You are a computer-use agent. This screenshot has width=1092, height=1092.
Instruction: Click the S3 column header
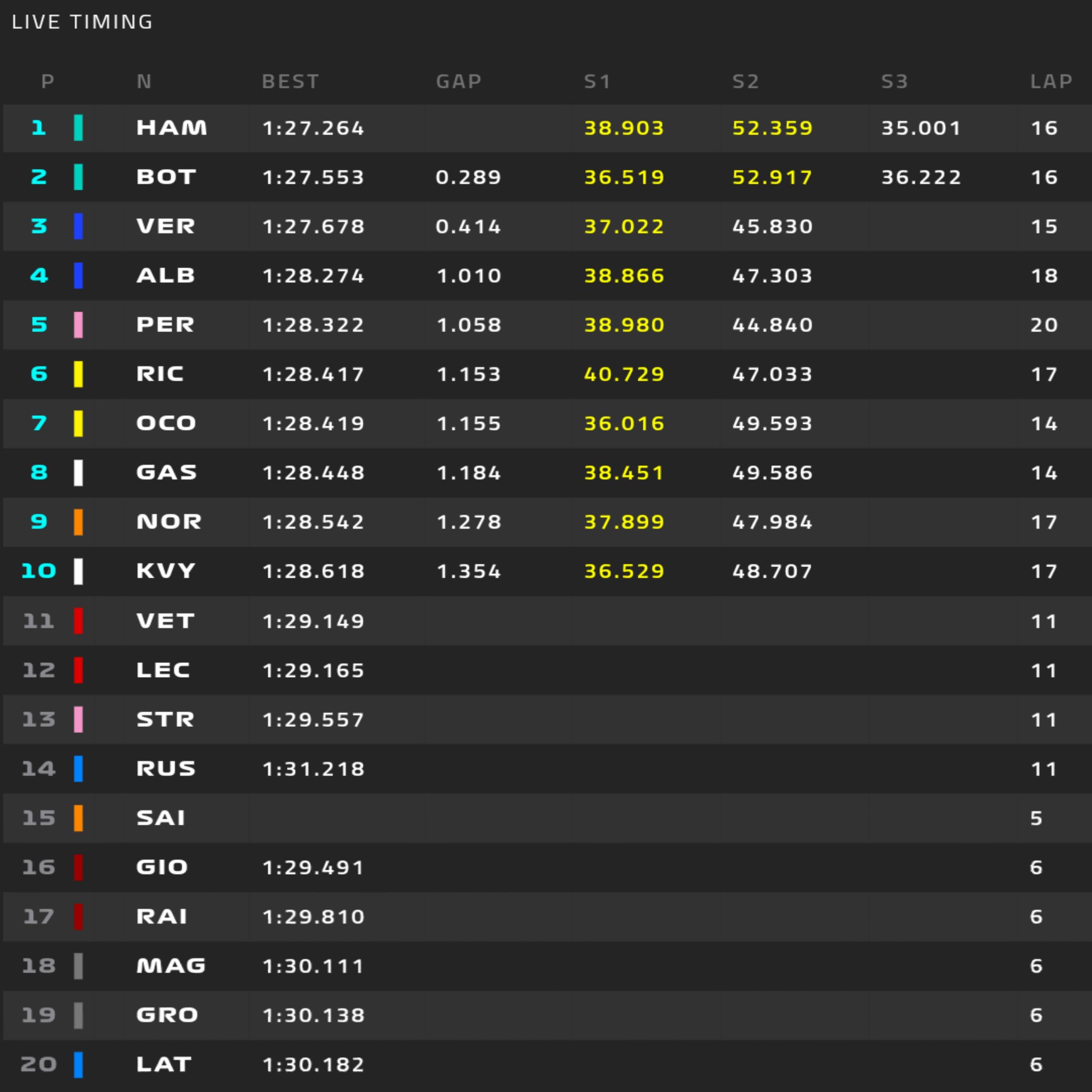pos(894,82)
